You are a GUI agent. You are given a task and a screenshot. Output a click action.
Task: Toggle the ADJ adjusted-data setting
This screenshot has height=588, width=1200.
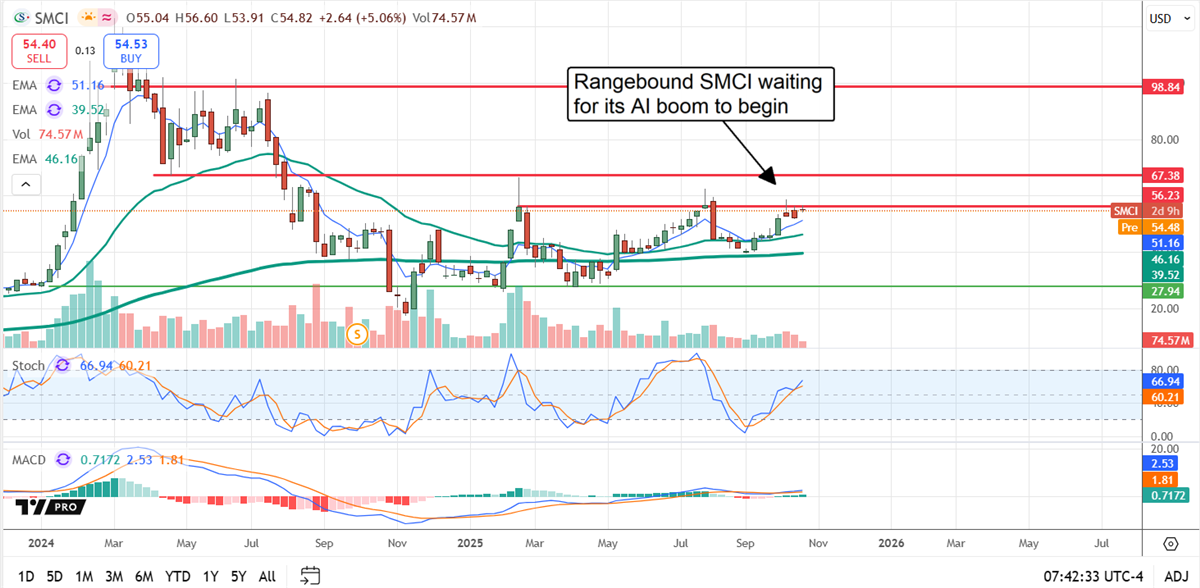[x=1177, y=576]
